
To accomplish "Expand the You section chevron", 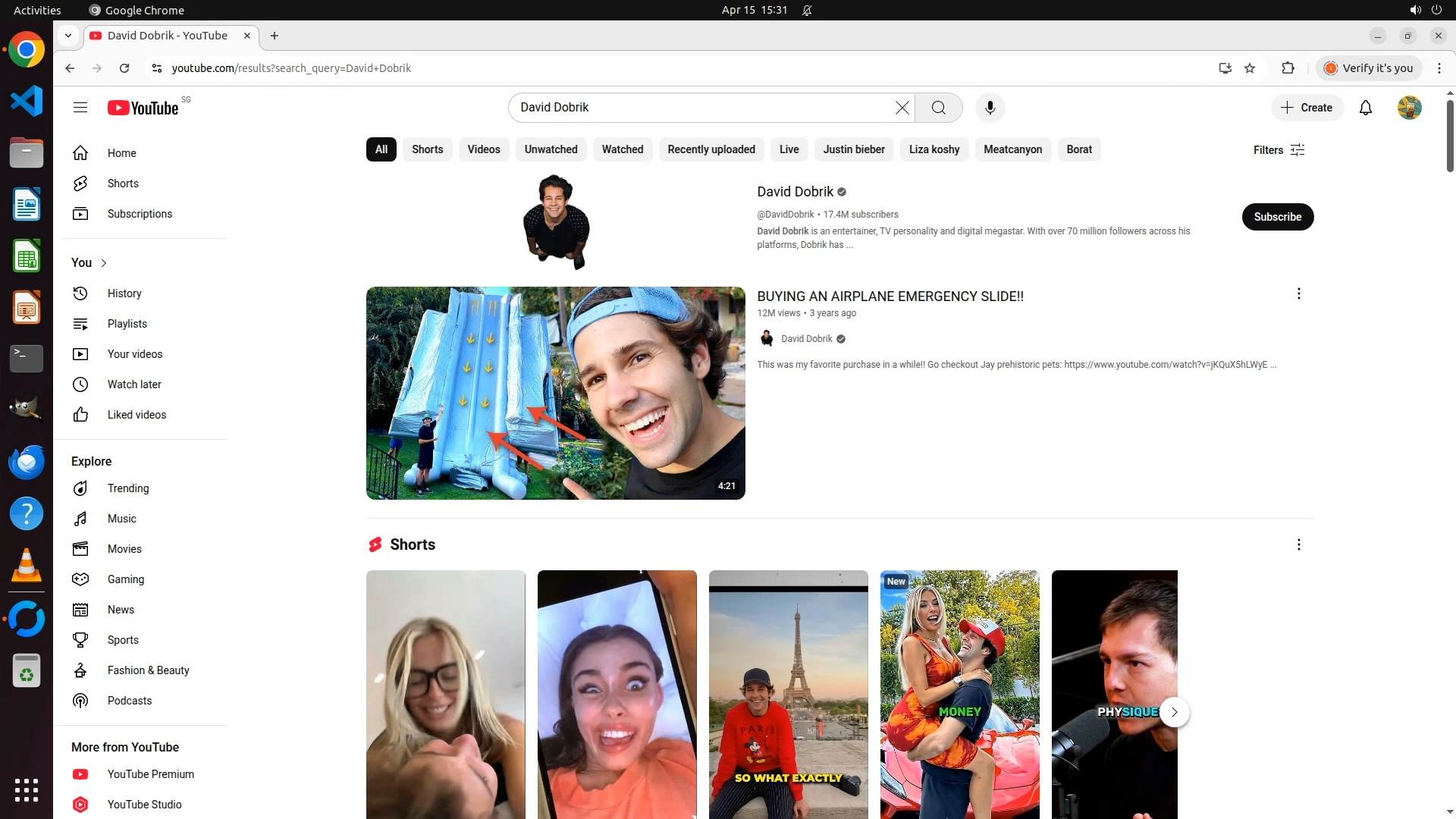I will coord(104,263).
